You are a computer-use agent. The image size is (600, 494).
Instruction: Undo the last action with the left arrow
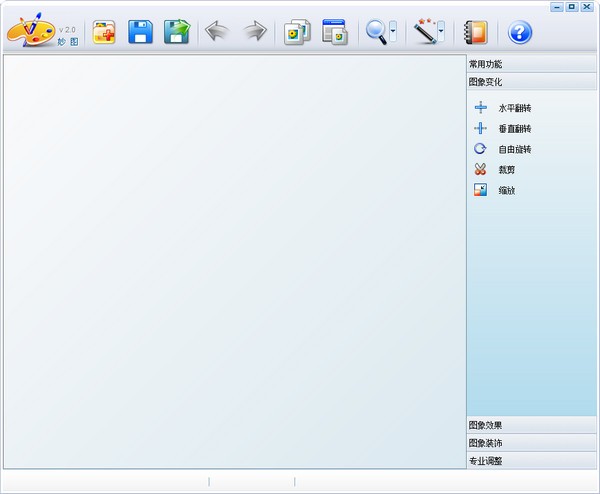point(217,33)
